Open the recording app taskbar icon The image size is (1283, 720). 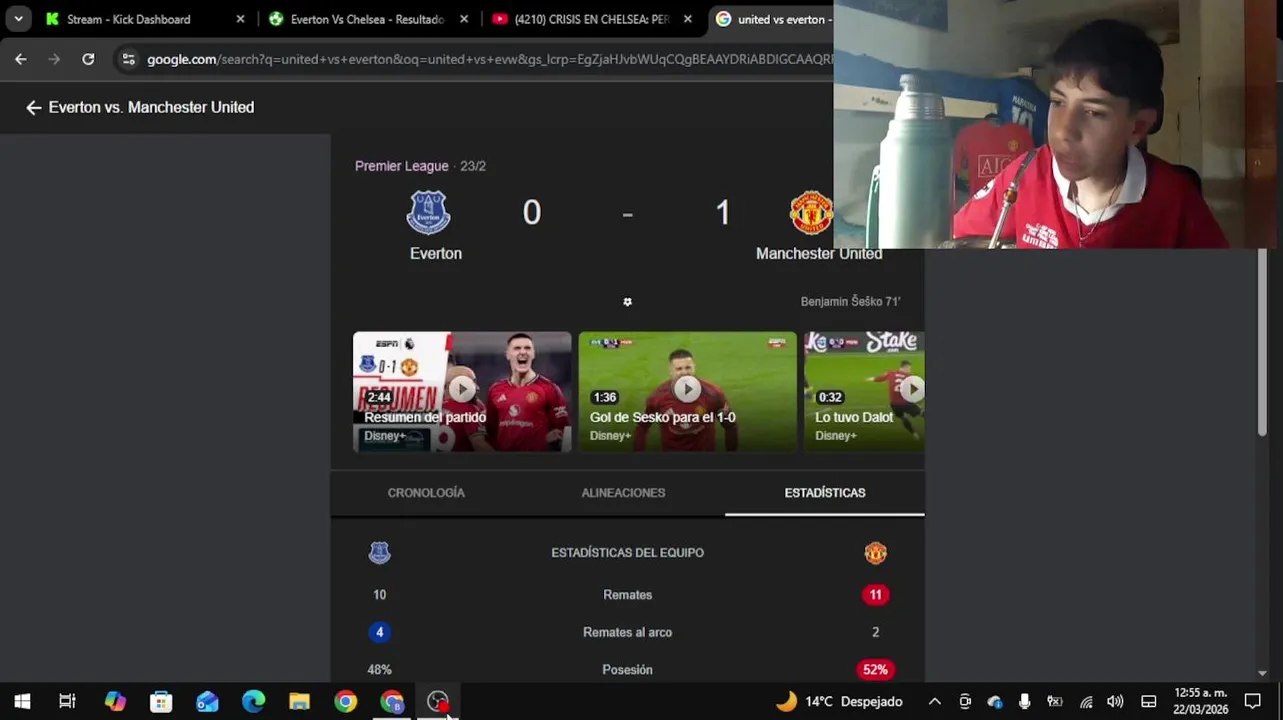(x=438, y=702)
